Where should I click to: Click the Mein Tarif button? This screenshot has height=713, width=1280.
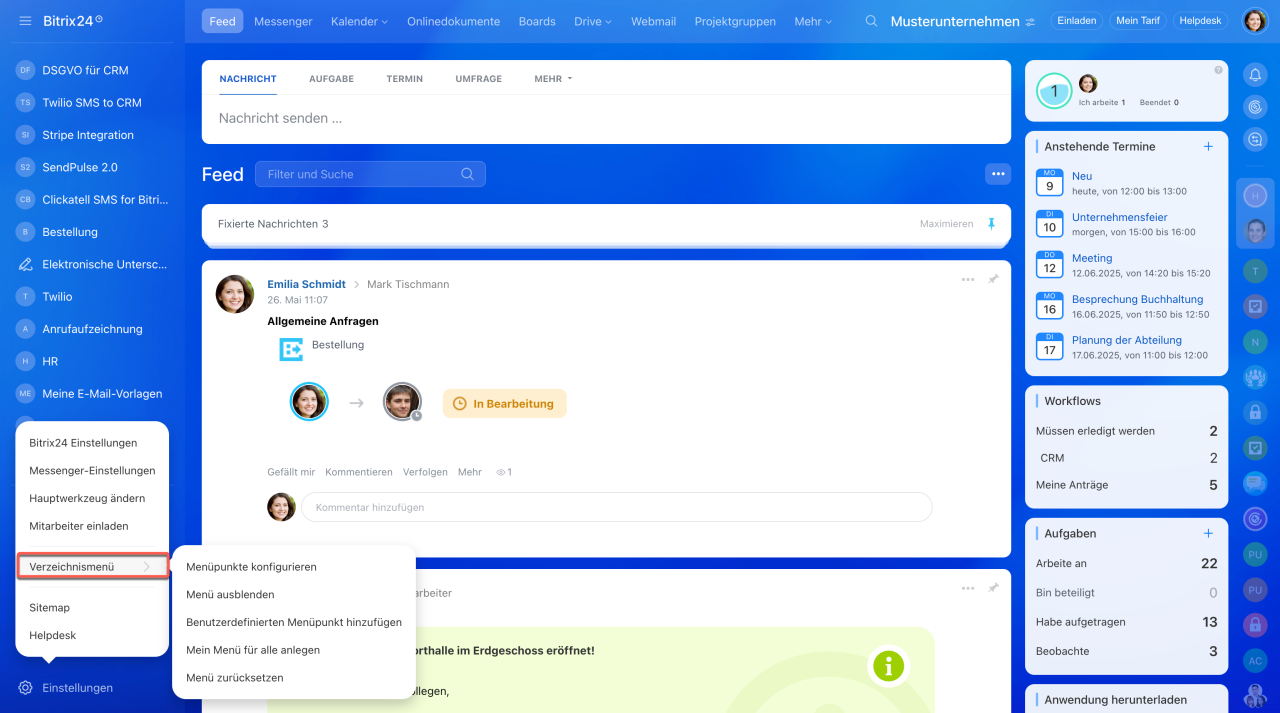point(1138,21)
